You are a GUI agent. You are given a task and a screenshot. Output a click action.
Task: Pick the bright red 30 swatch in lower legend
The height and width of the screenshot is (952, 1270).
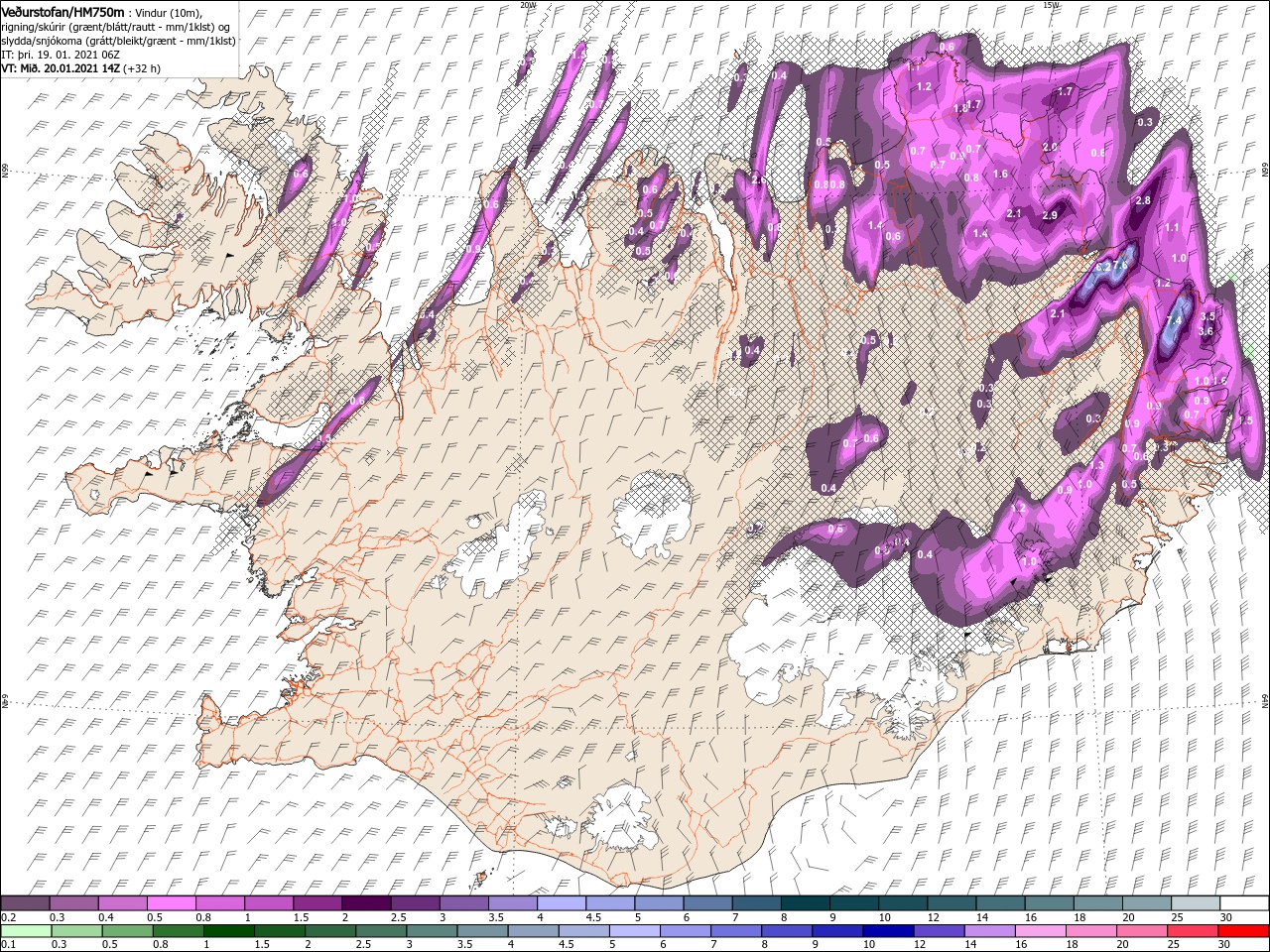coord(1241,931)
